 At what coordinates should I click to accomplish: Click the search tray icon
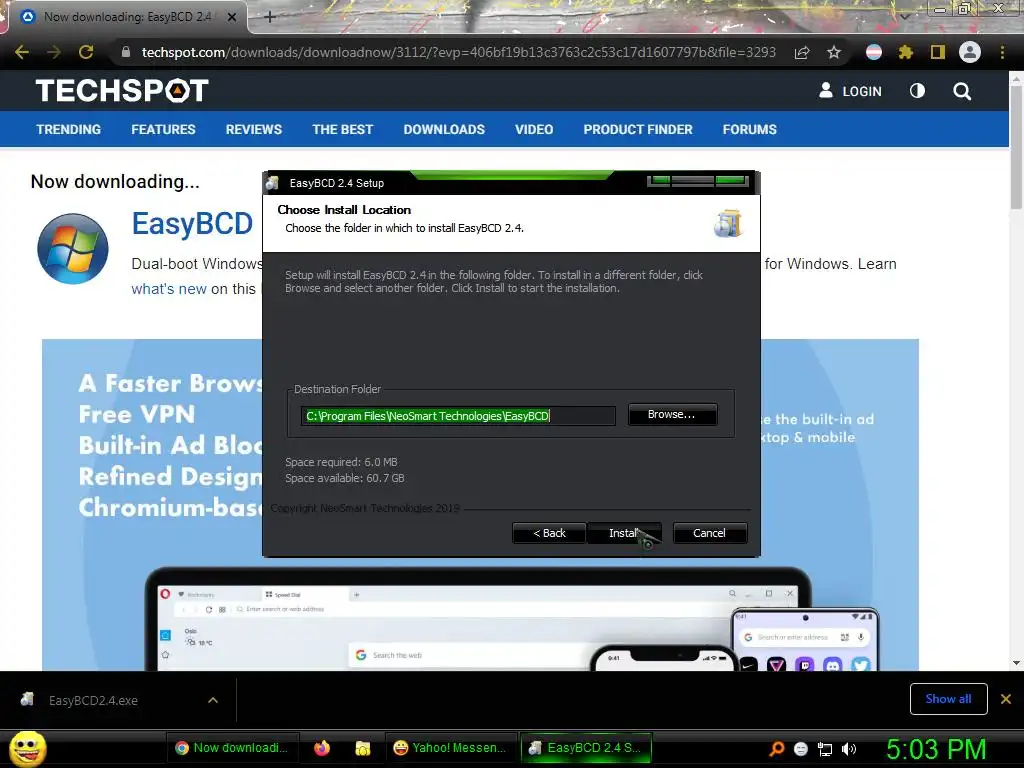777,749
